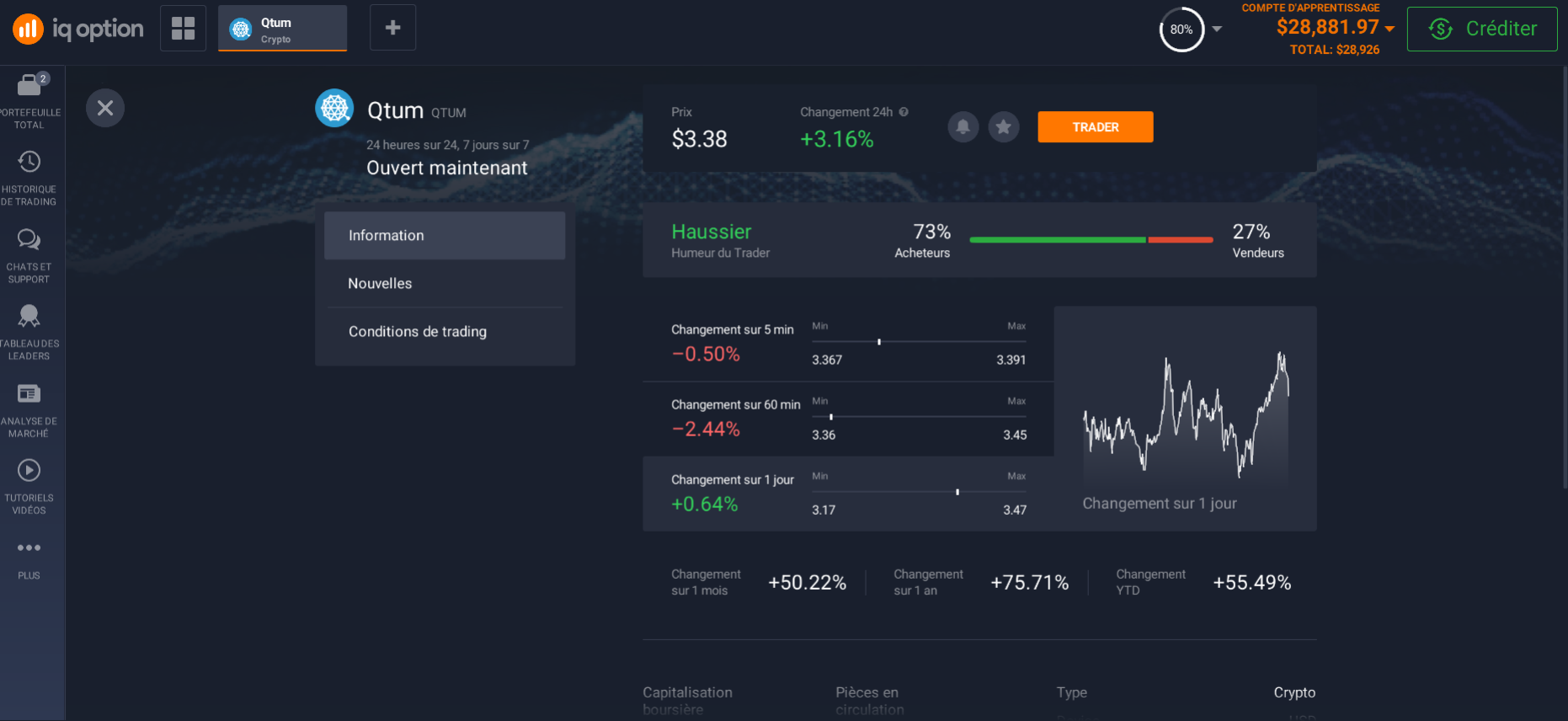1568x721 pixels.
Task: Select Conditions de trading menu item
Action: (445, 332)
